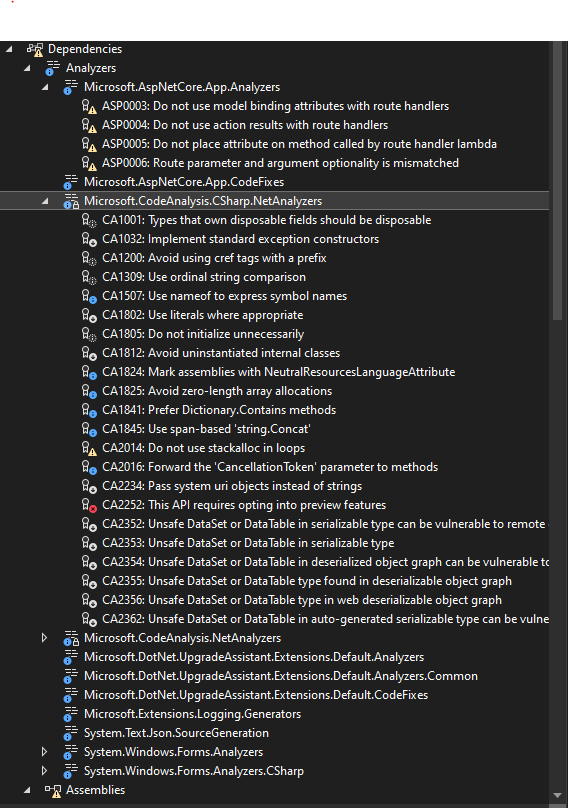
Task: Expand System.Windows.Forms.Analyzers.CSharp node
Action: [x=45, y=771]
